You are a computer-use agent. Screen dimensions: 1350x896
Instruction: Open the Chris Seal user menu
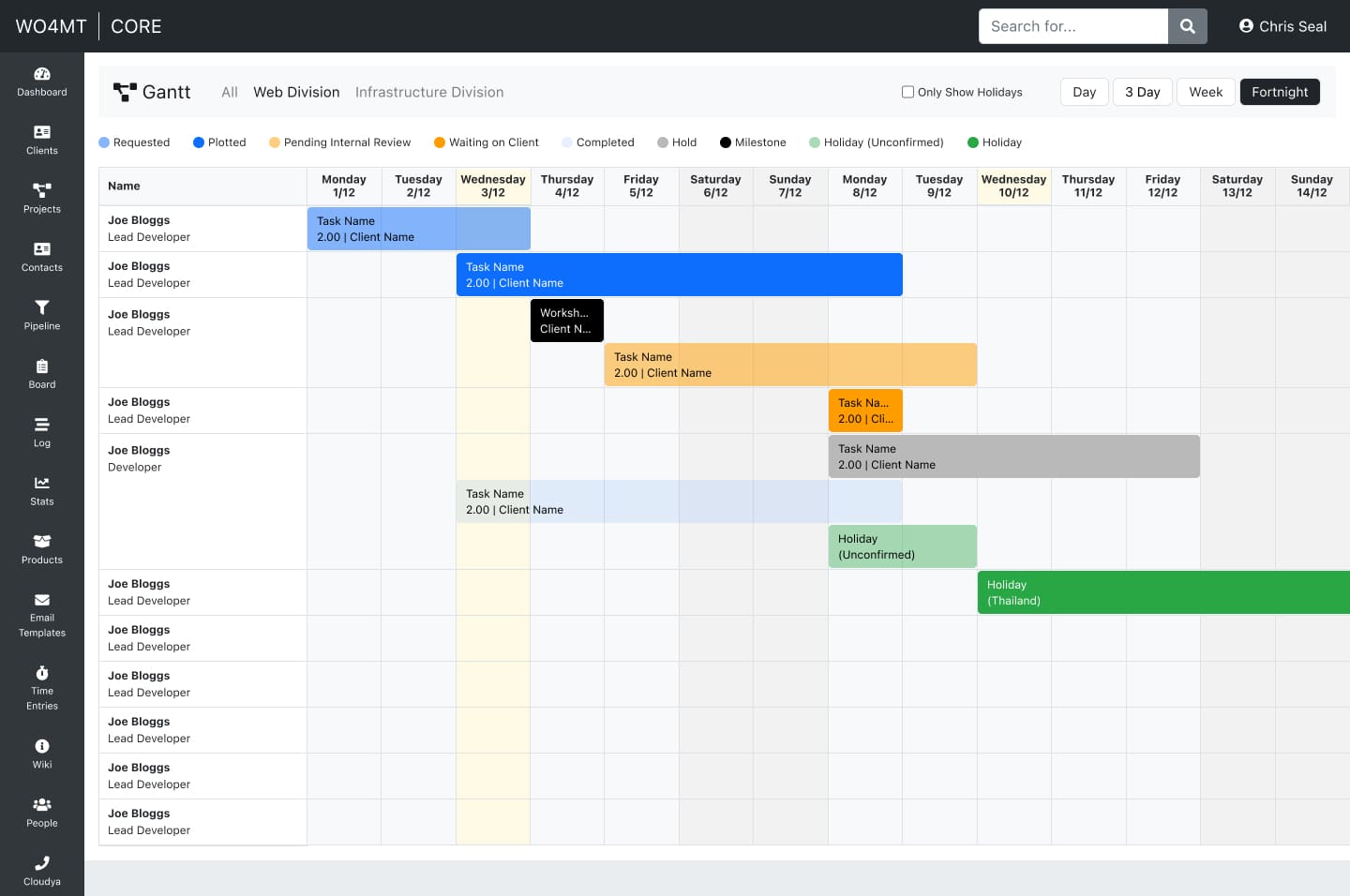pyautogui.click(x=1282, y=26)
